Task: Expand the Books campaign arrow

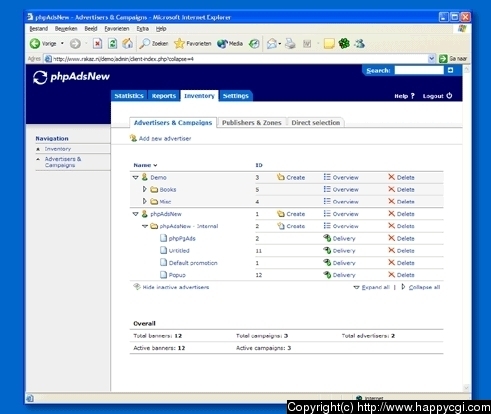Action: click(x=144, y=189)
